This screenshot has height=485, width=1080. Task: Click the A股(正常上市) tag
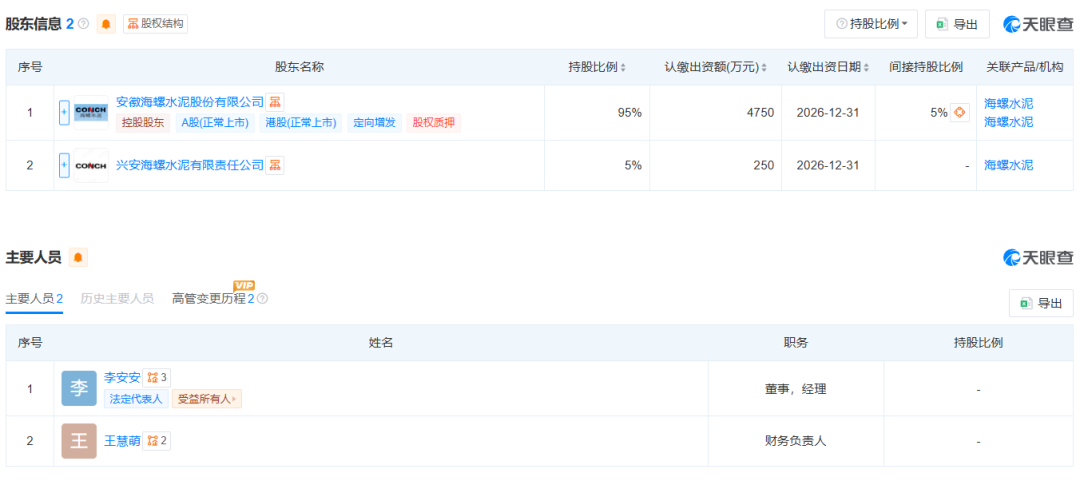coord(216,123)
